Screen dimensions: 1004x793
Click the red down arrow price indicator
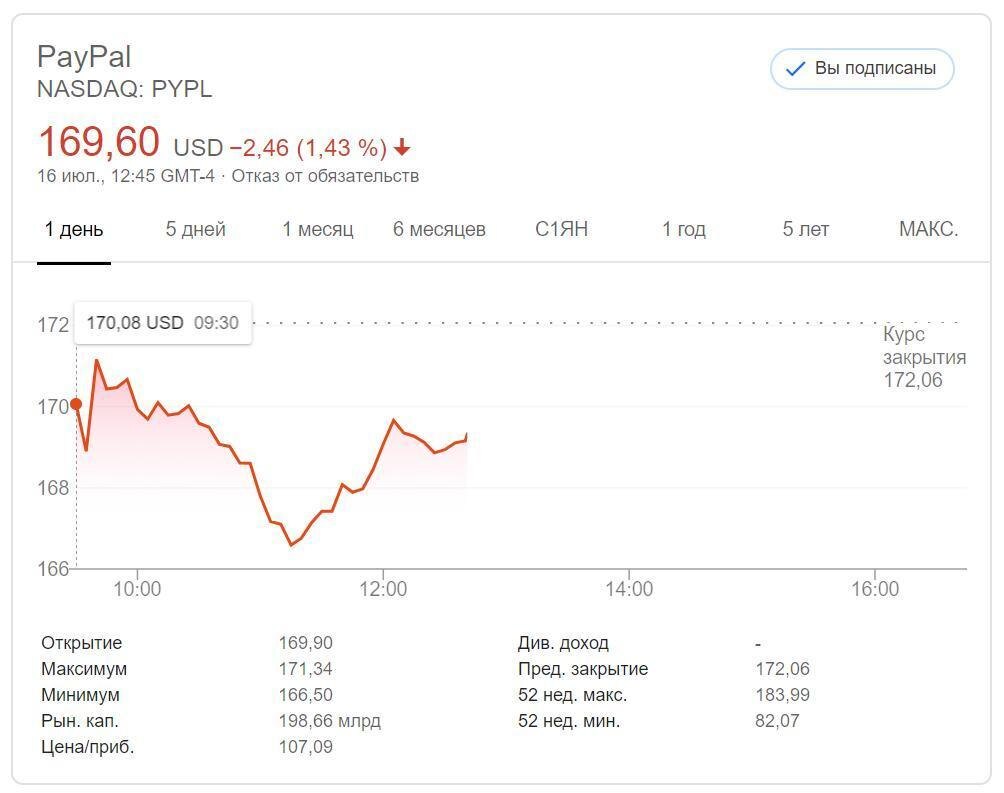402,148
